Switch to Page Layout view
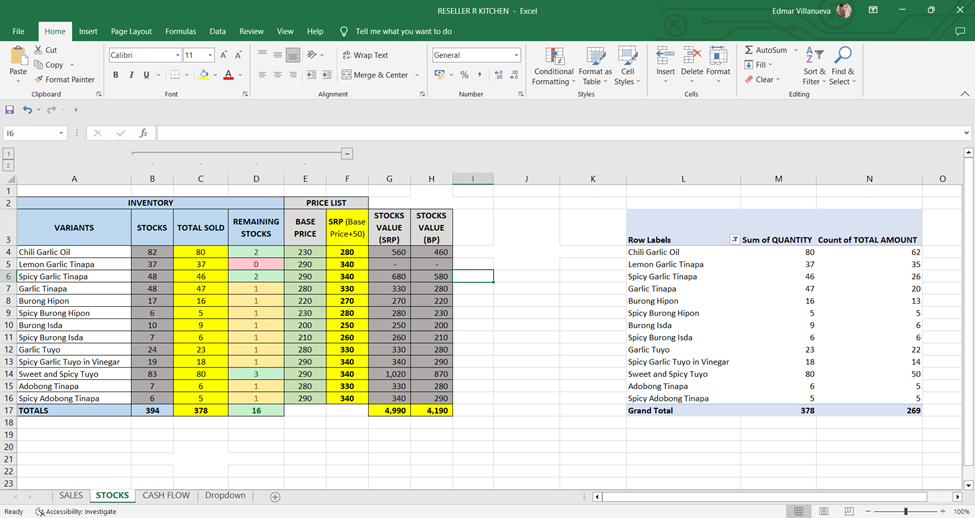This screenshot has height=518, width=975. click(823, 511)
